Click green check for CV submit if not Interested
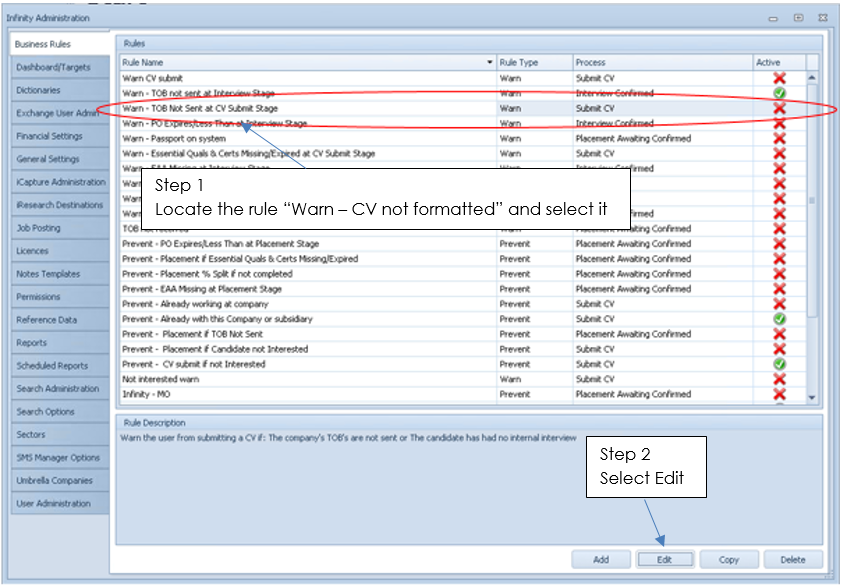The height and width of the screenshot is (585, 843). click(779, 365)
